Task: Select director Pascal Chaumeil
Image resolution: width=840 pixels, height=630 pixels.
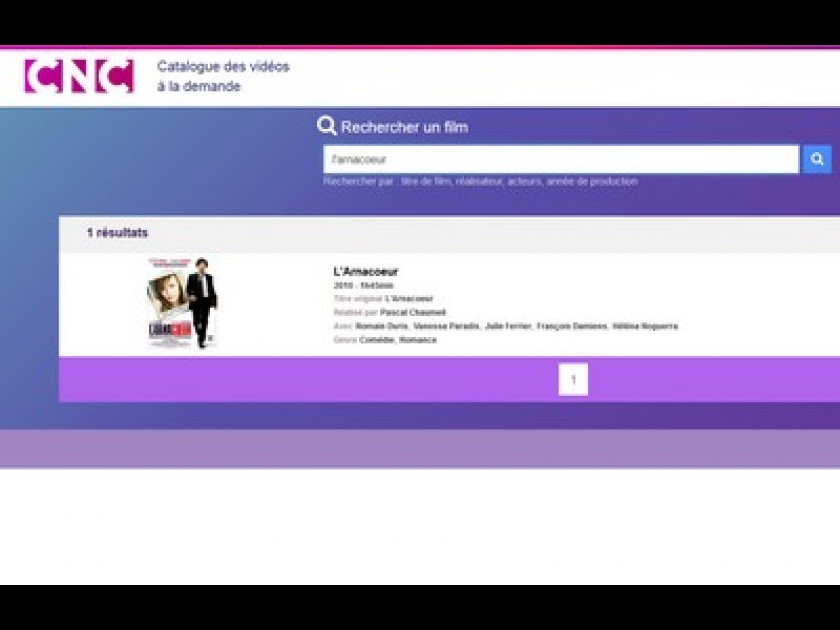Action: pos(412,312)
